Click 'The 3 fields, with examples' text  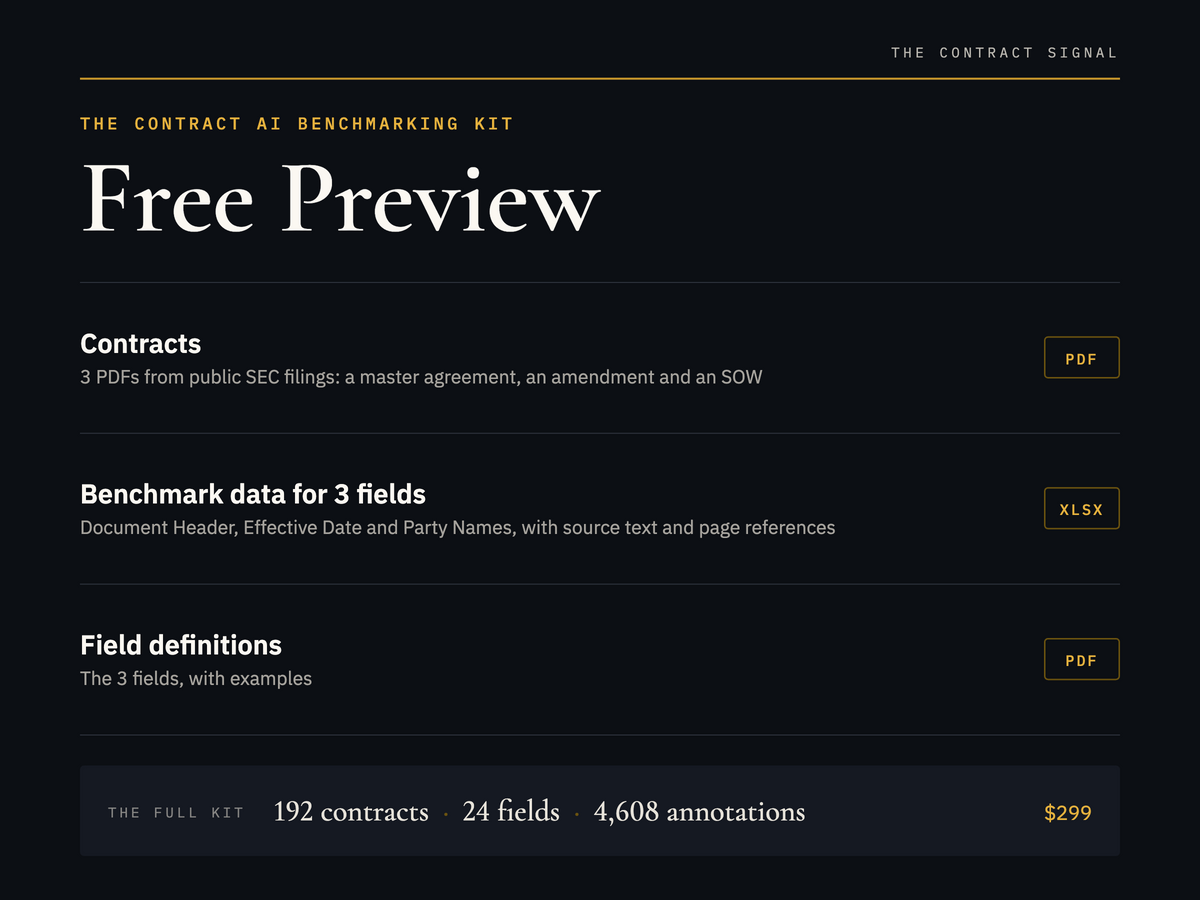pyautogui.click(x=196, y=679)
